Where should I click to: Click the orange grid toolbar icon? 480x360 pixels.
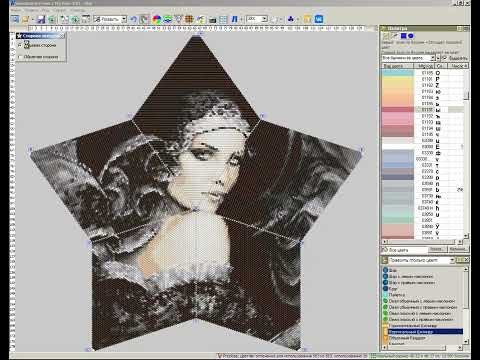(x=189, y=19)
